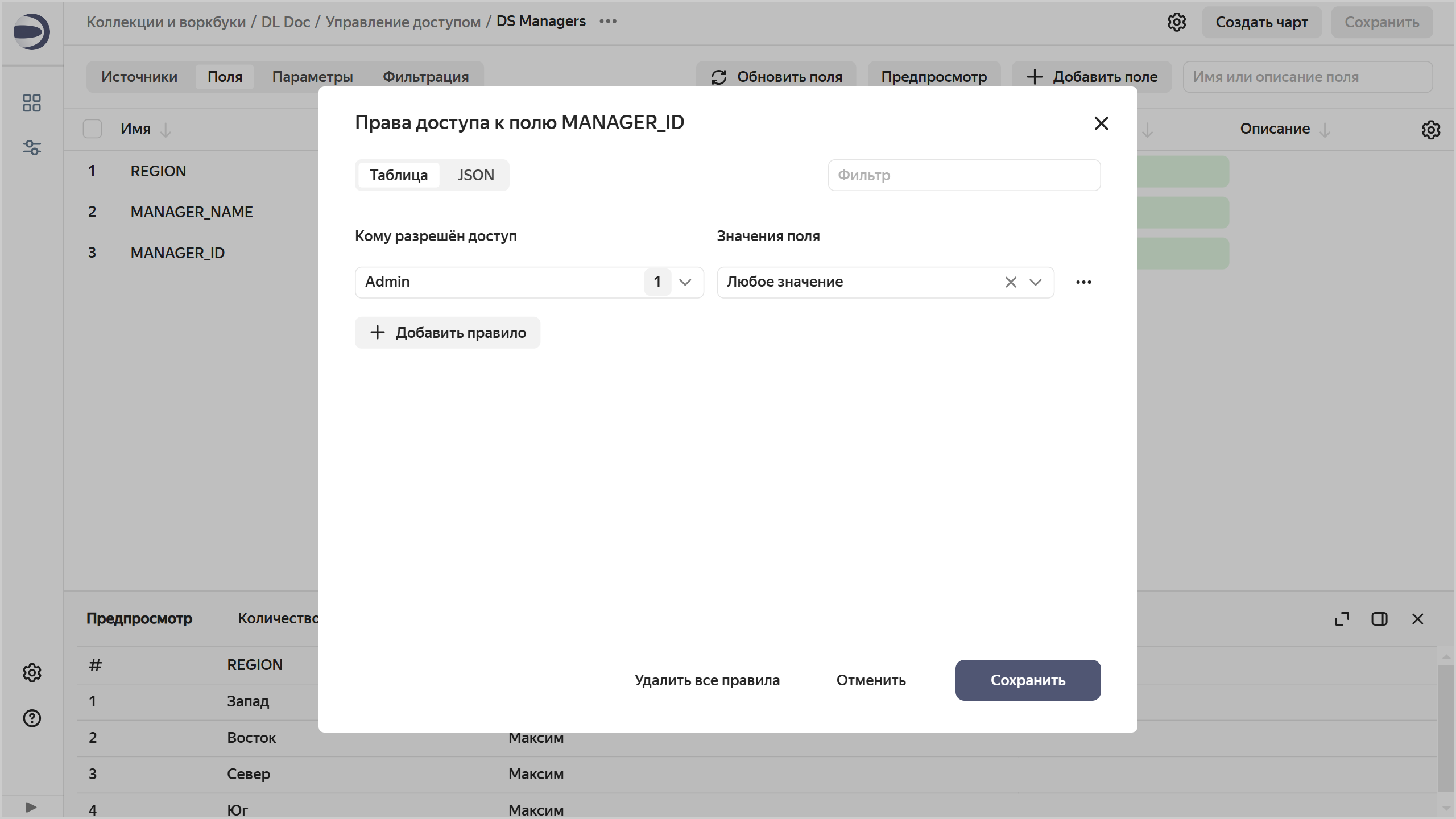Open the navigation grid icon in left sidebar

[31, 103]
